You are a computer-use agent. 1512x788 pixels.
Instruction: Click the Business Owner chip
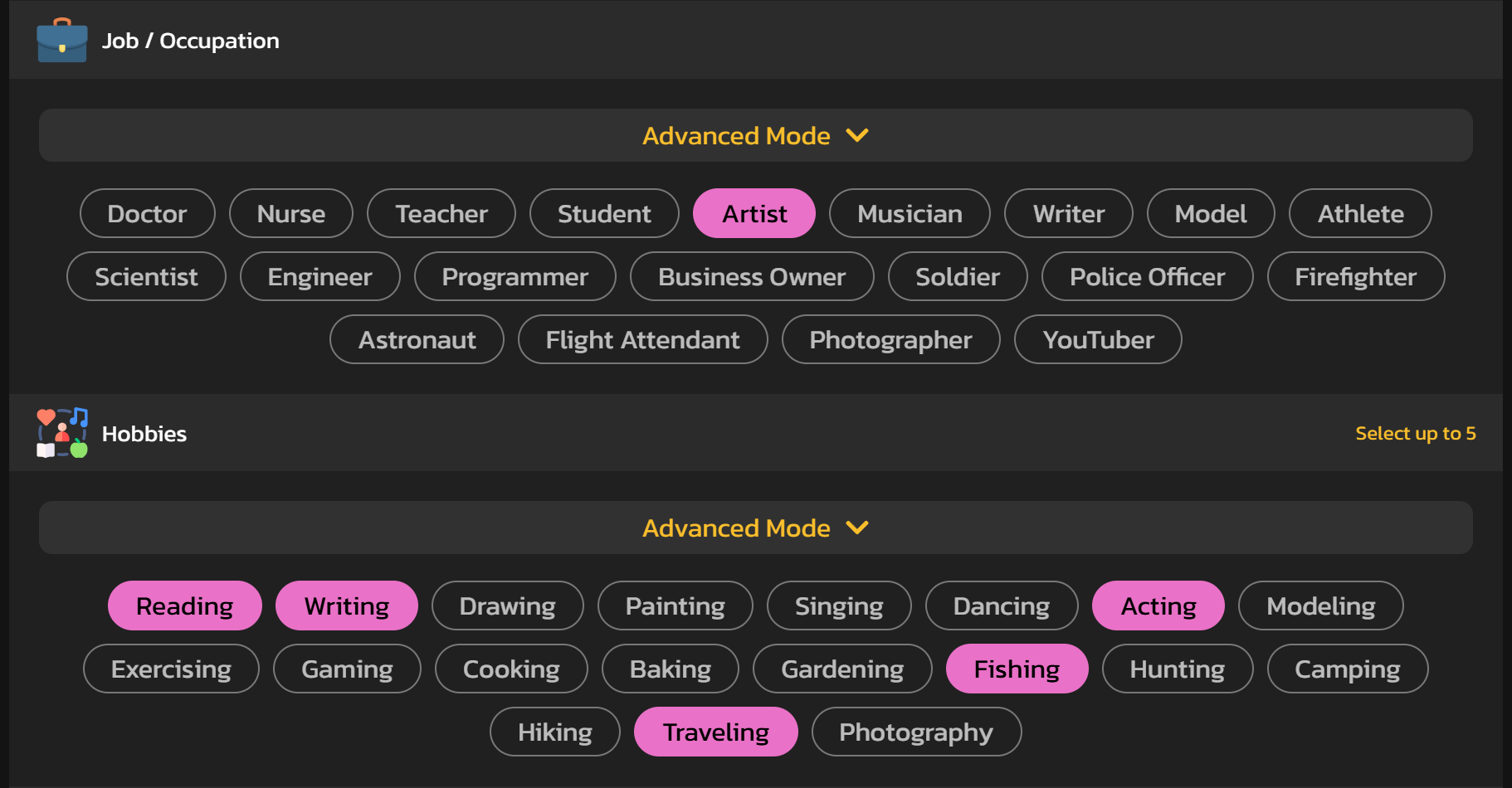coord(753,276)
